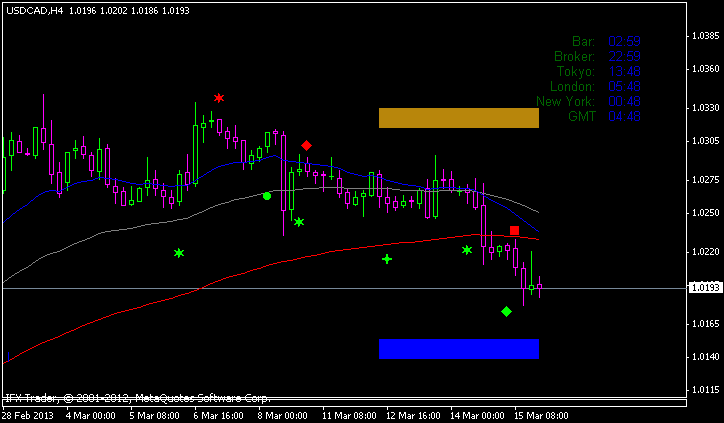Select the leftmost green asterisk marker
The image size is (724, 423).
click(179, 253)
